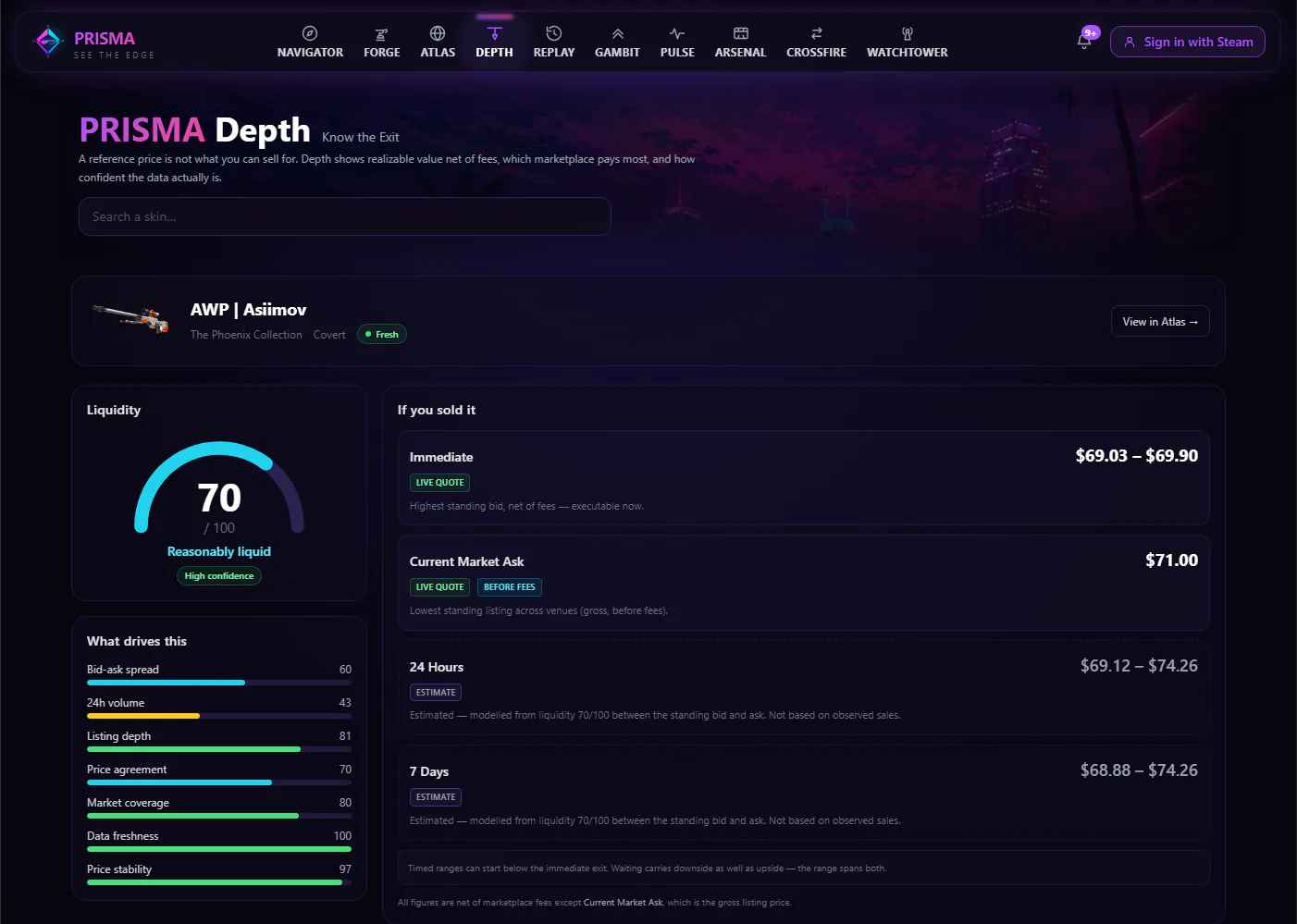Viewport: 1297px width, 924px height.
Task: Open the Pulse heartbeat icon
Action: [x=677, y=34]
